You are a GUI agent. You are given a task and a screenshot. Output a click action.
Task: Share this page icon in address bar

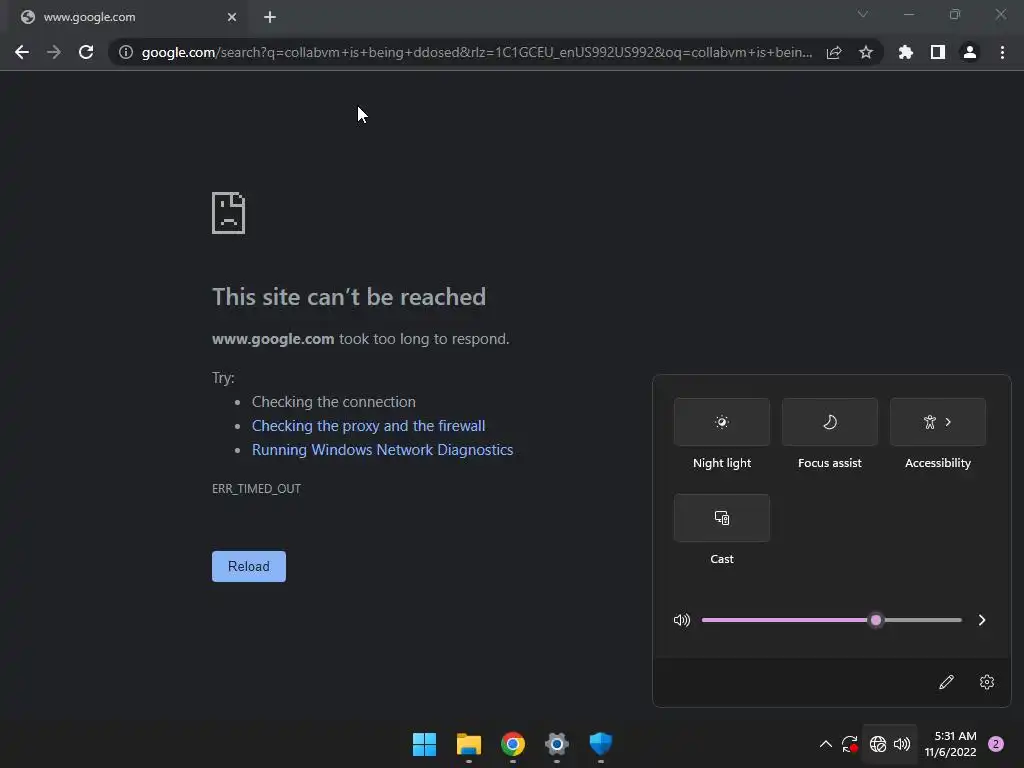click(834, 52)
